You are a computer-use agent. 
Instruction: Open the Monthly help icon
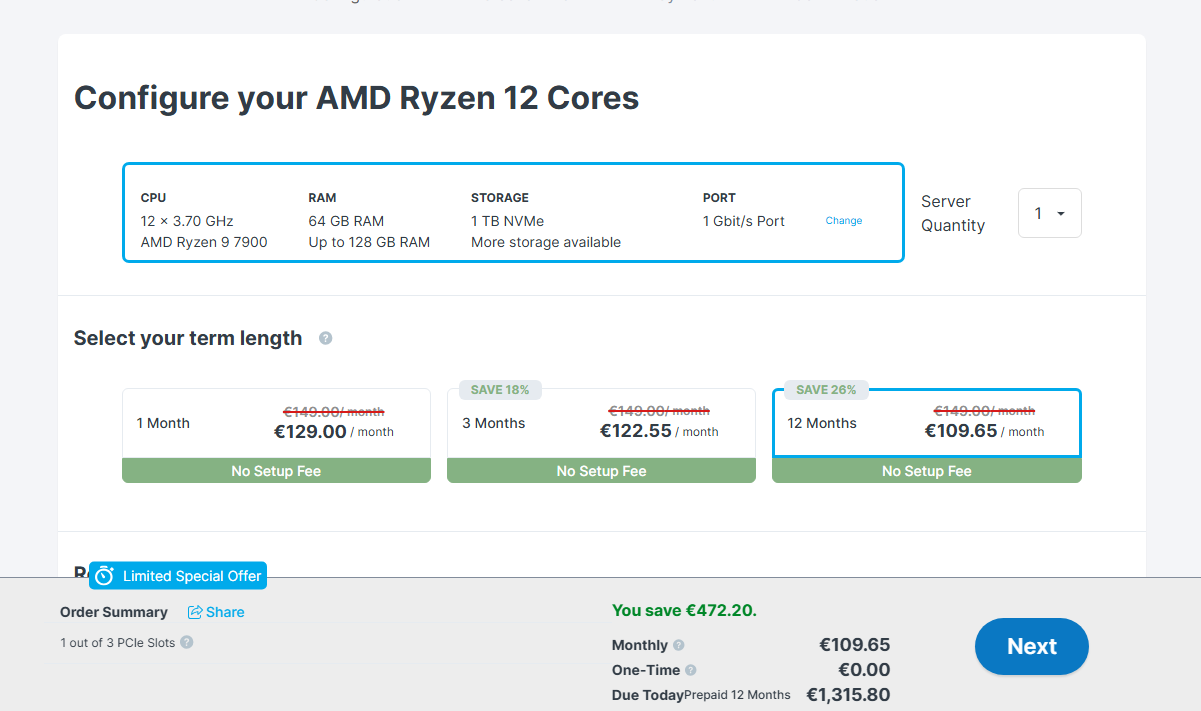pyautogui.click(x=679, y=645)
